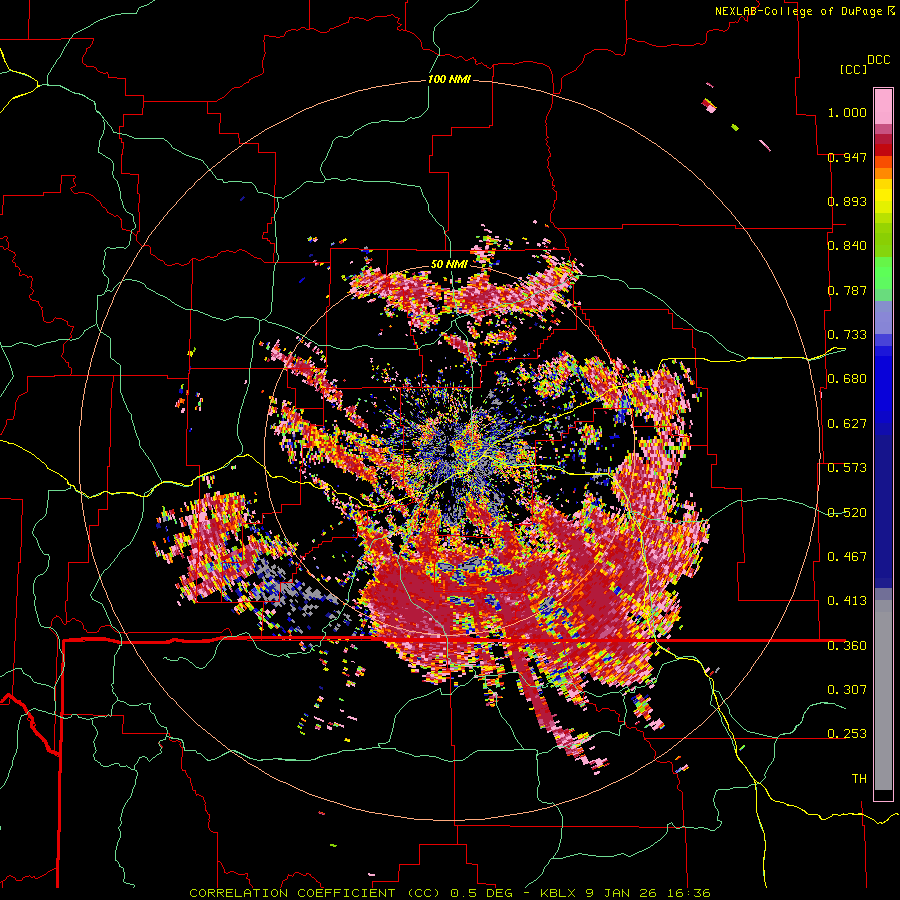Click the 0.413 legend value

point(847,601)
